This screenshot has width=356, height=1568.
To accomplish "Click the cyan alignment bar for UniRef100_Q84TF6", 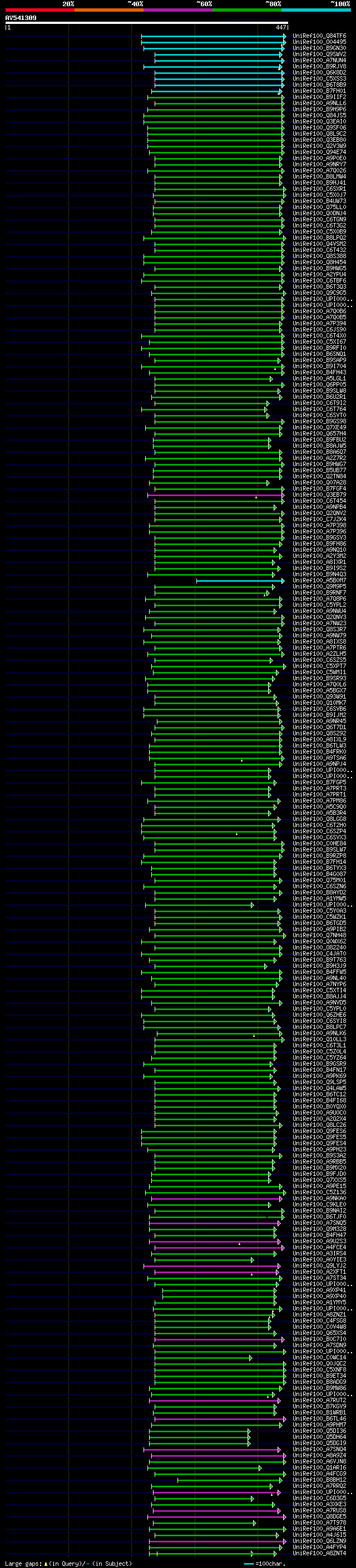I will (x=213, y=36).
